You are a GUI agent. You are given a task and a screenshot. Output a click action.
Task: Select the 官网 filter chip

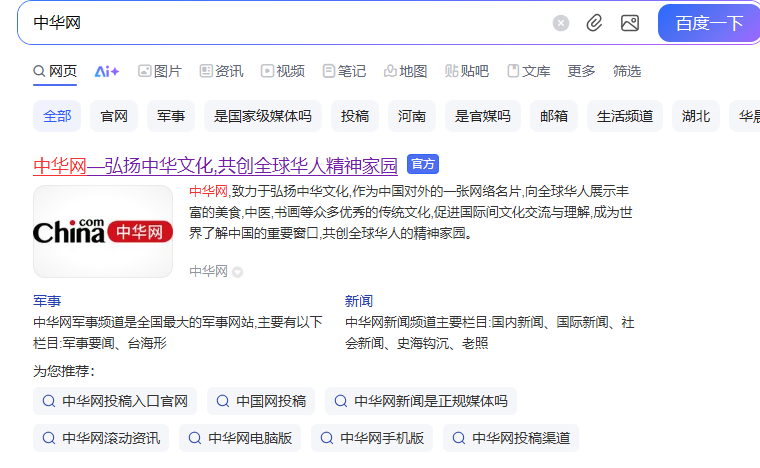pyautogui.click(x=114, y=116)
